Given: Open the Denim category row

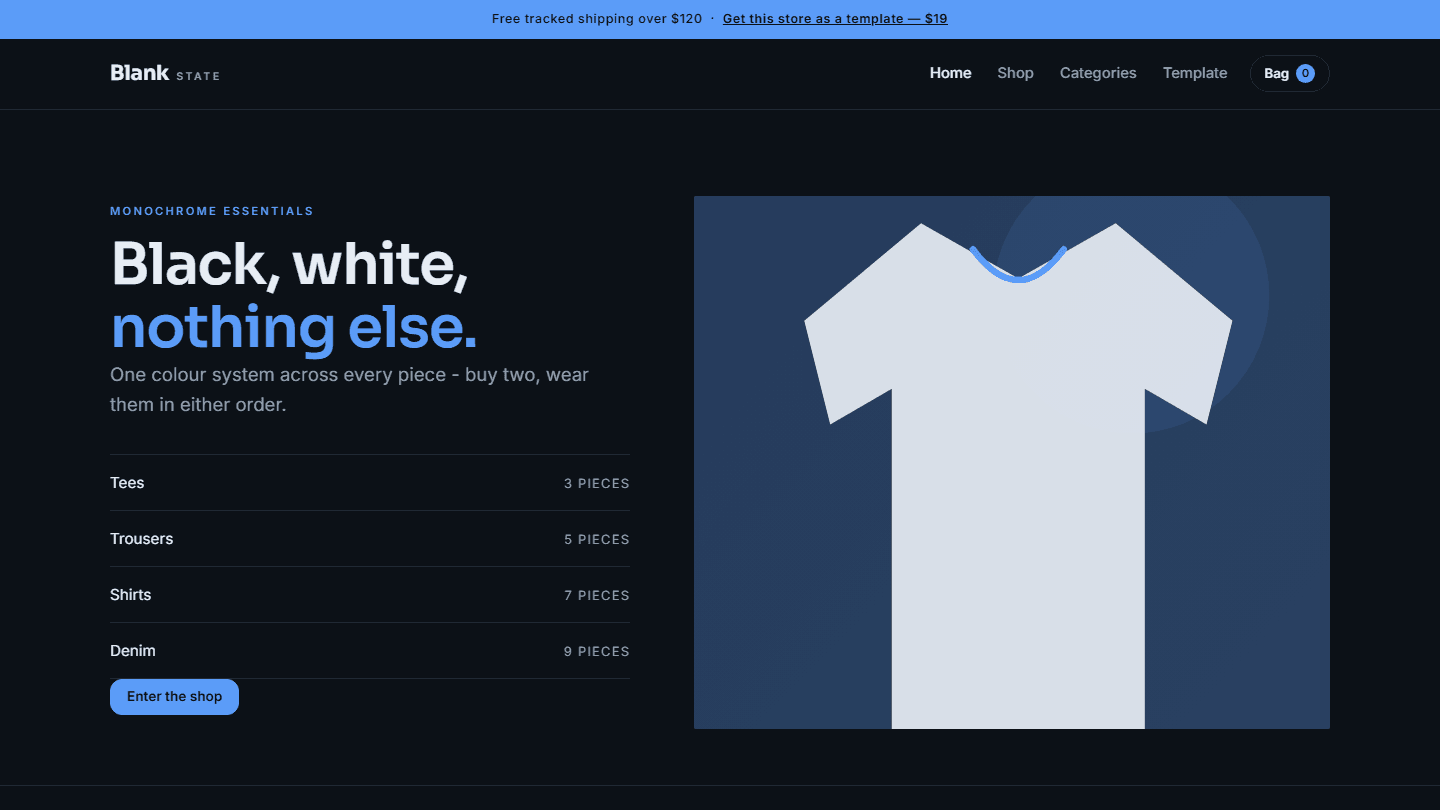Looking at the screenshot, I should click(x=370, y=651).
